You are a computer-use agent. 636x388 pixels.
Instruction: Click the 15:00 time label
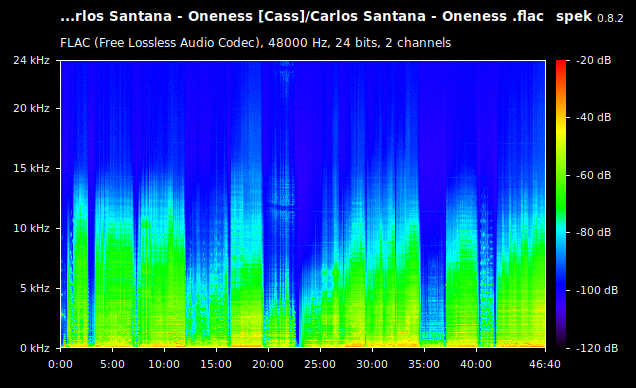coord(216,364)
